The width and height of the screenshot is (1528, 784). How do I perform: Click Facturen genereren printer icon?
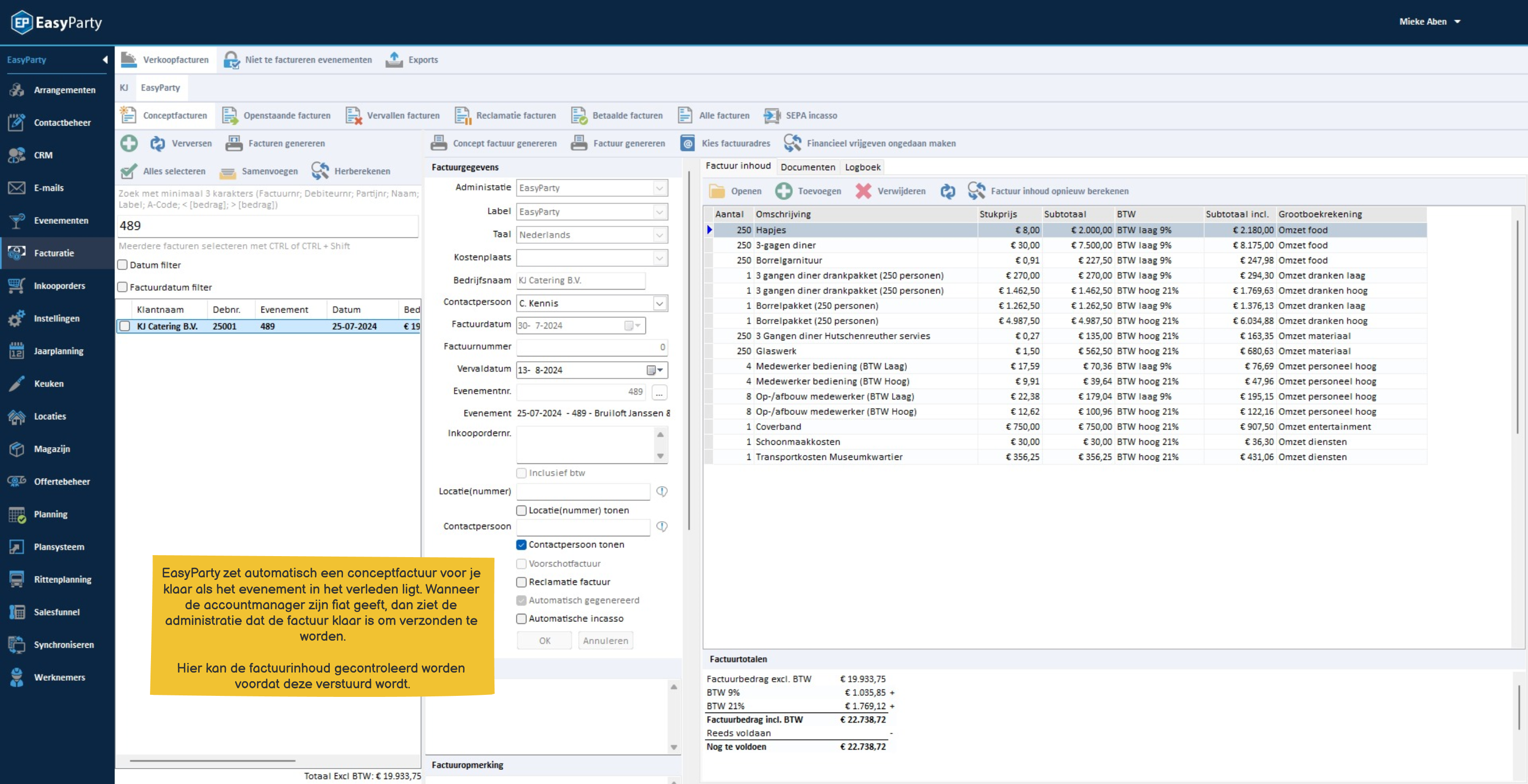click(234, 143)
